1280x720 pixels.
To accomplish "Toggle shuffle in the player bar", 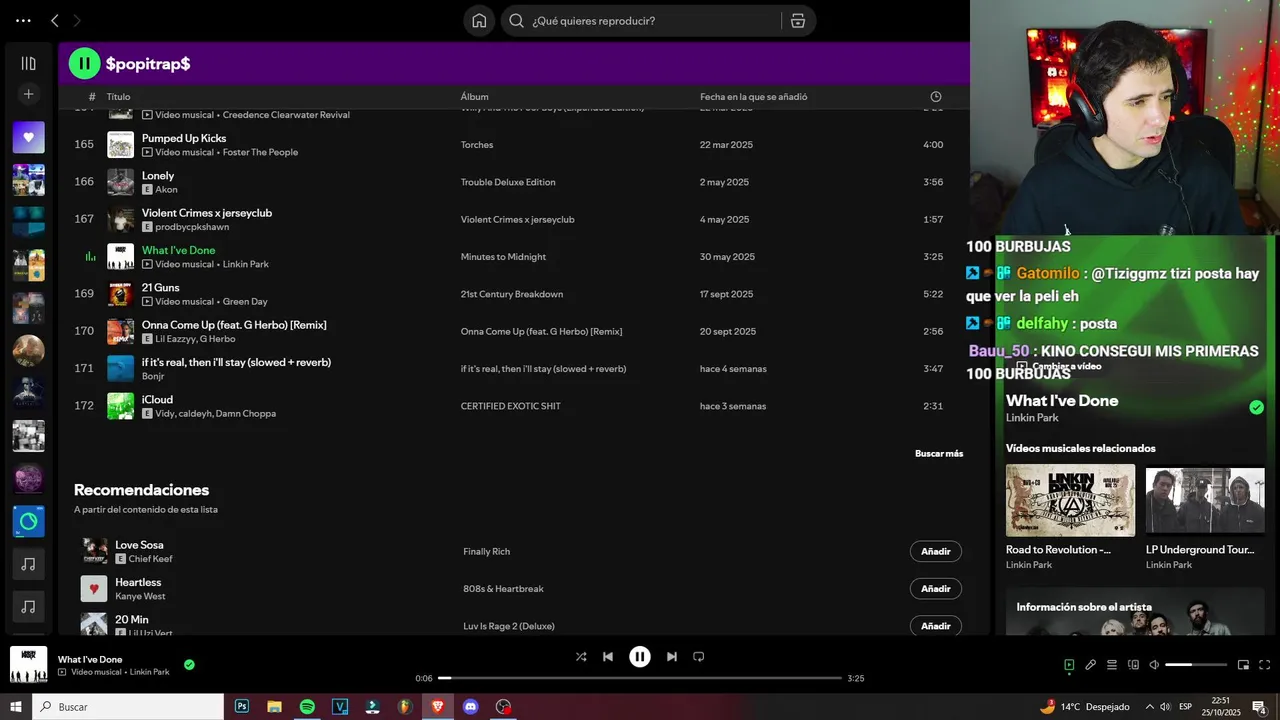I will click(581, 657).
